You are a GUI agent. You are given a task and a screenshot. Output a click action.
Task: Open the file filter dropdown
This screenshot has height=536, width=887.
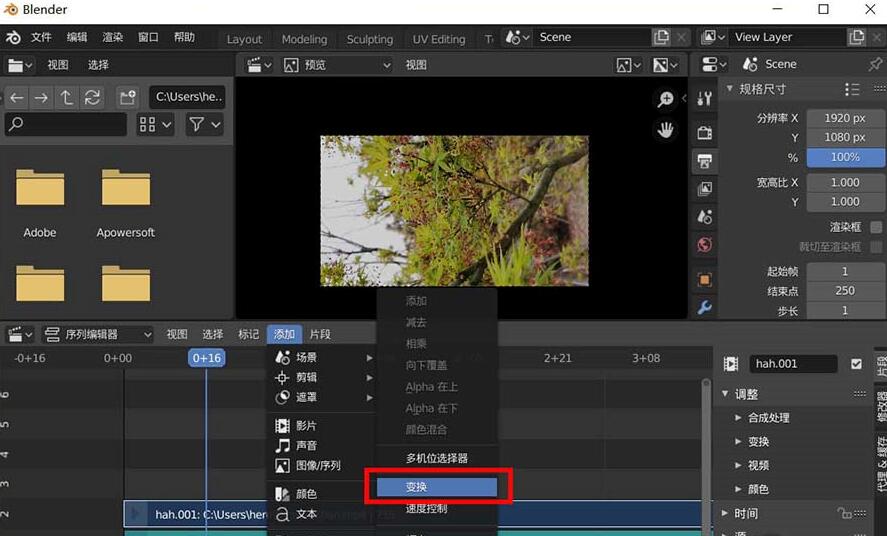205,125
